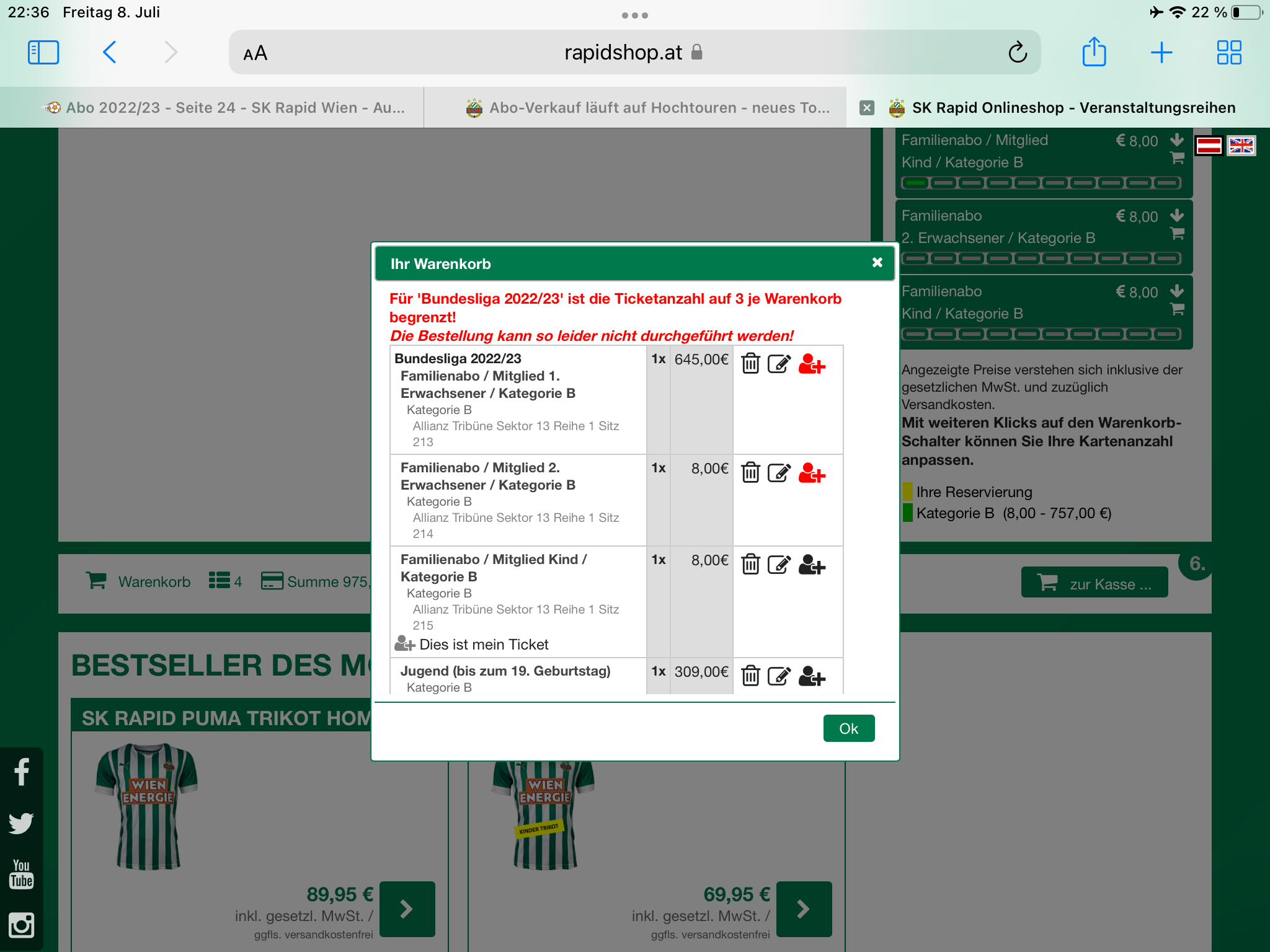Screen dimensions: 1270x952
Task: Assign person to Mitglied Kind ticket
Action: (x=812, y=565)
